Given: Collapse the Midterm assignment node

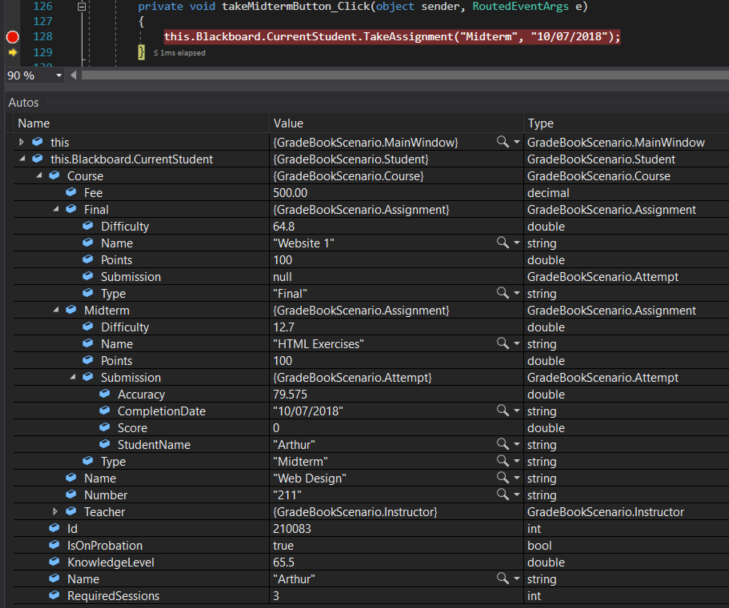Looking at the screenshot, I should pos(56,310).
